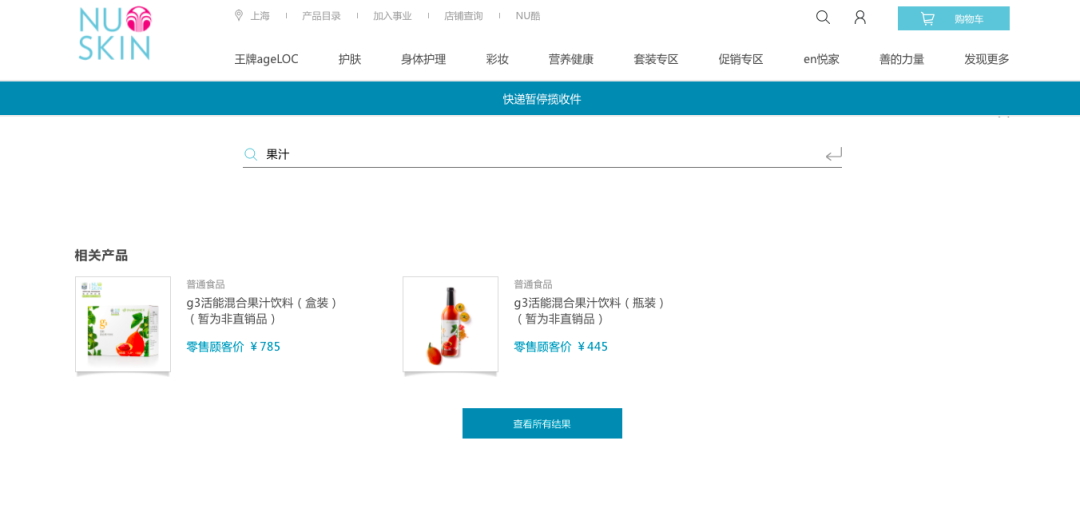
Task: Open the NU酷 link
Action: pos(528,16)
